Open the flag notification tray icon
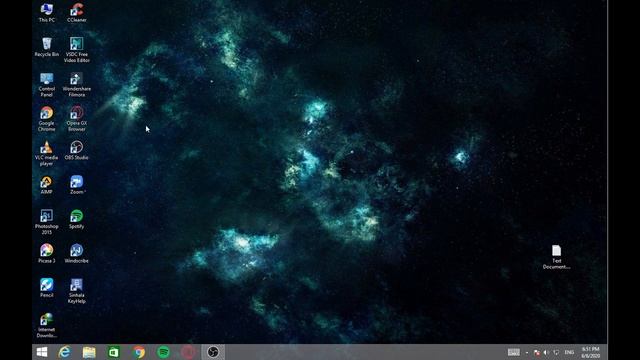Viewport: 640px width, 360px height. point(537,352)
